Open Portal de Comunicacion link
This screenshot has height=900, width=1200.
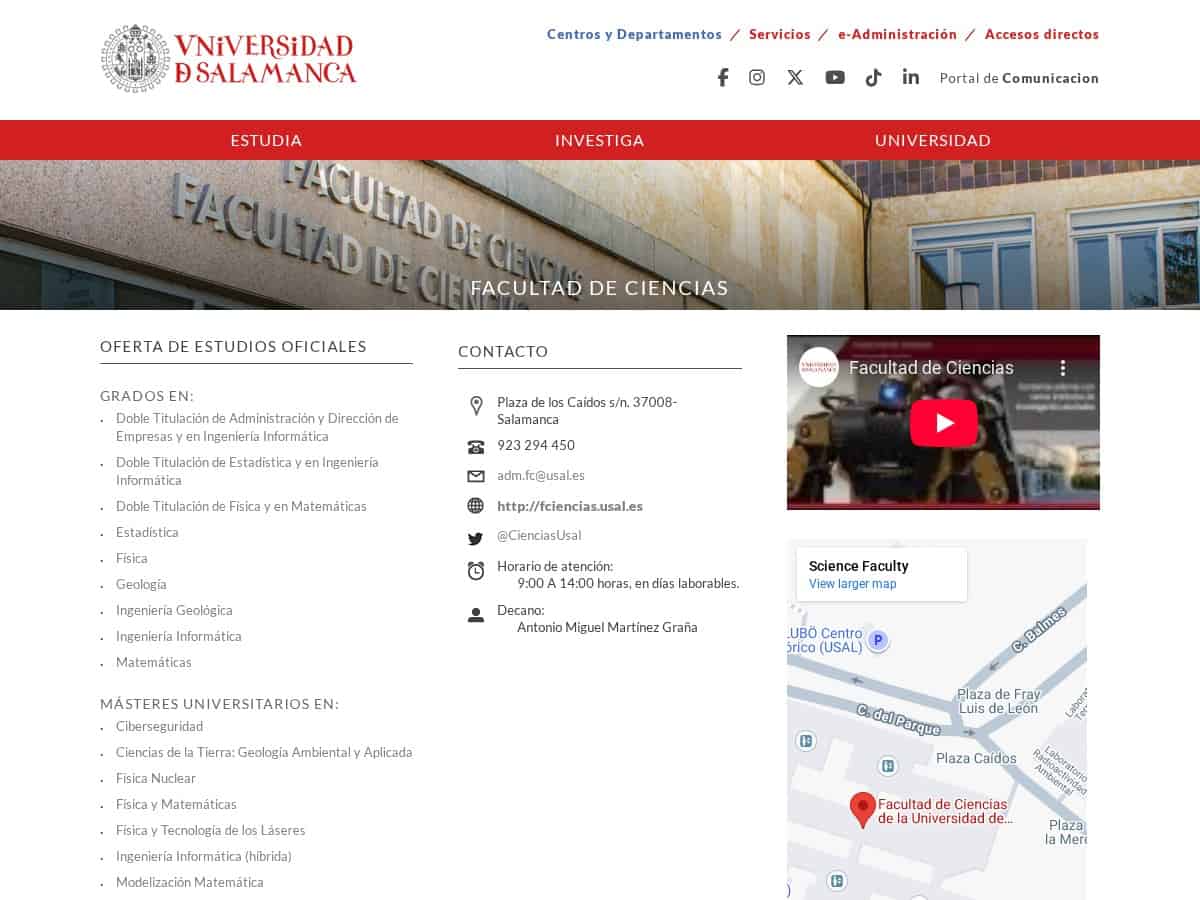pyautogui.click(x=1019, y=78)
